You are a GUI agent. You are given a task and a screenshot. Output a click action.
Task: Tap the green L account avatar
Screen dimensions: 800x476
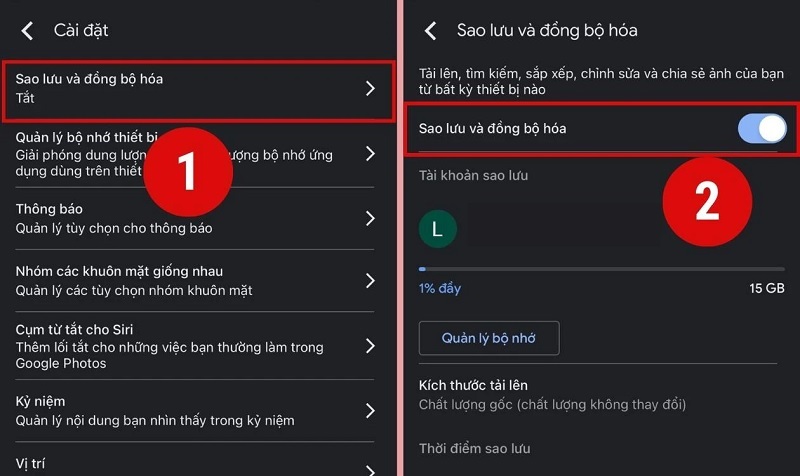tap(437, 229)
